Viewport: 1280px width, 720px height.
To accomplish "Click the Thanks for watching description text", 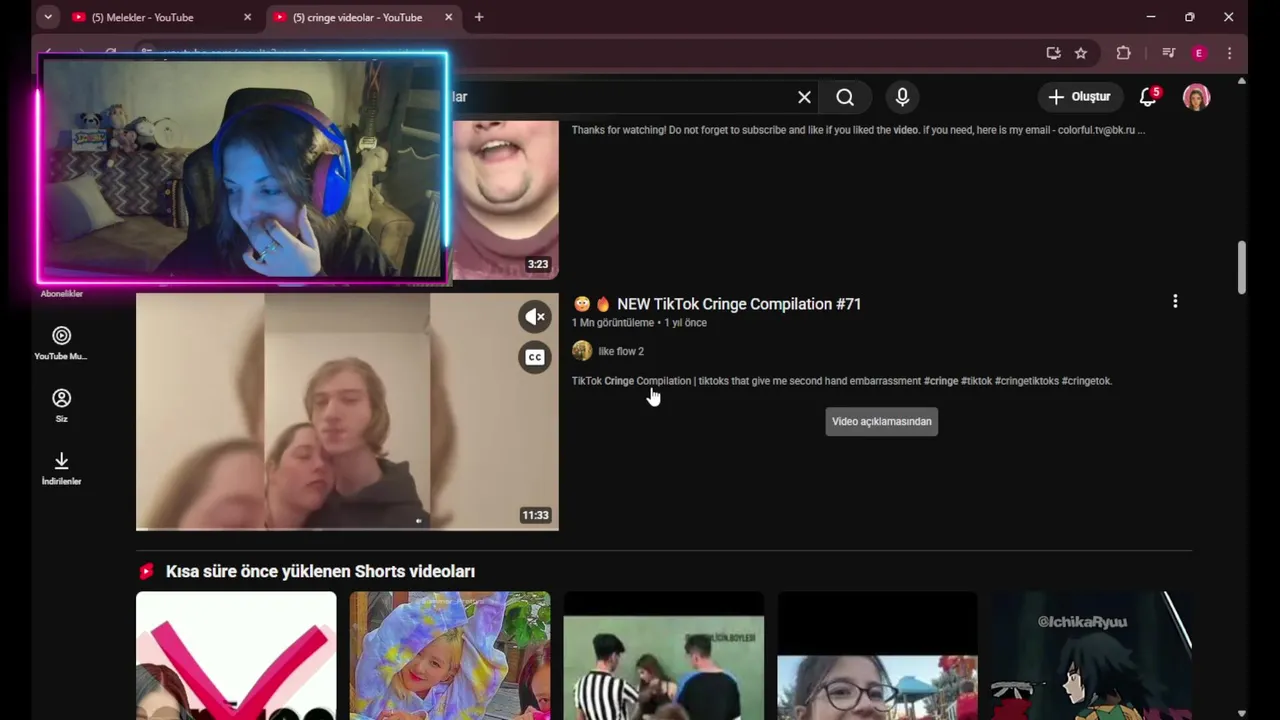I will [858, 130].
